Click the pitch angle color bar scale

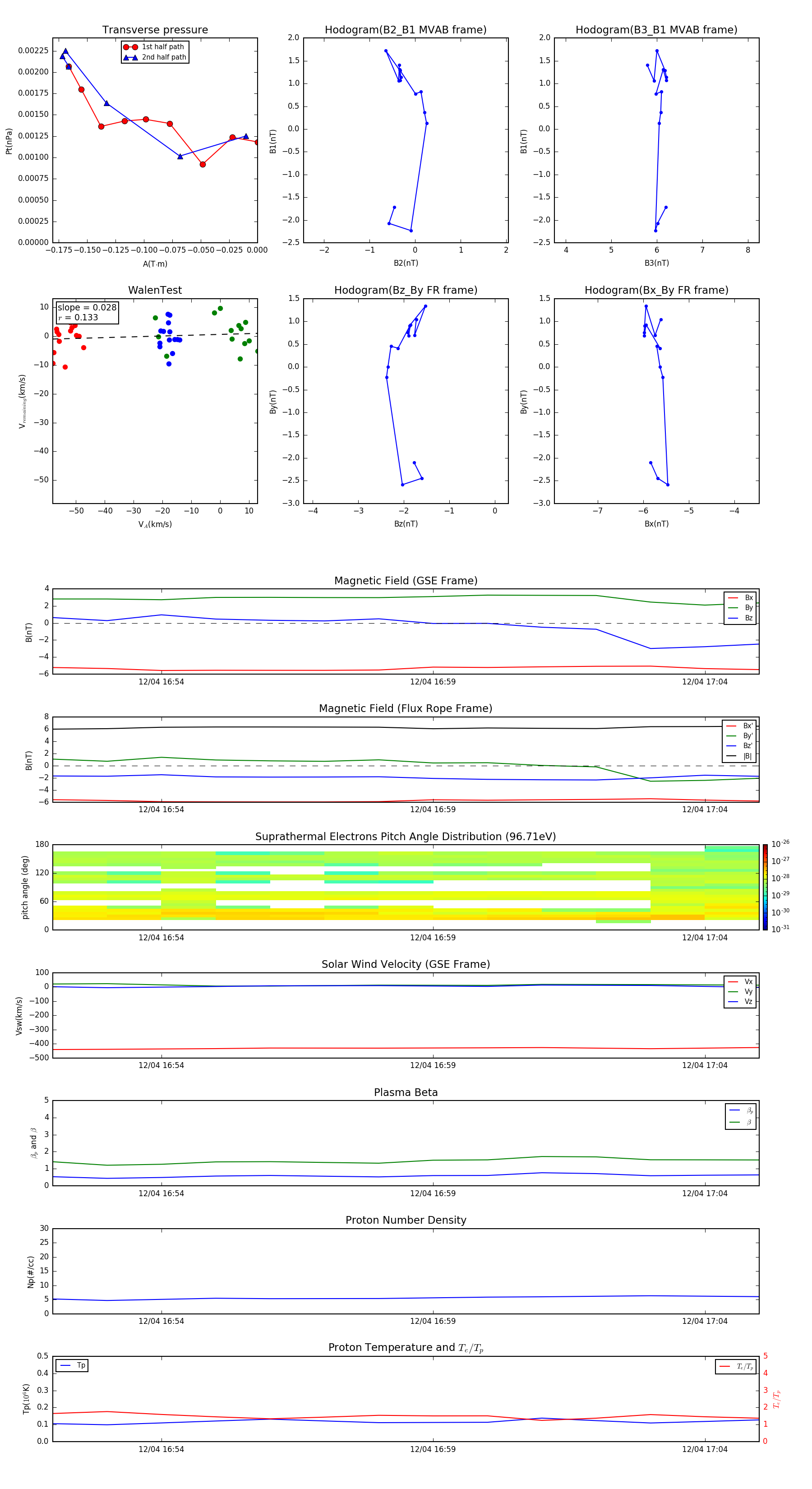pos(765,887)
